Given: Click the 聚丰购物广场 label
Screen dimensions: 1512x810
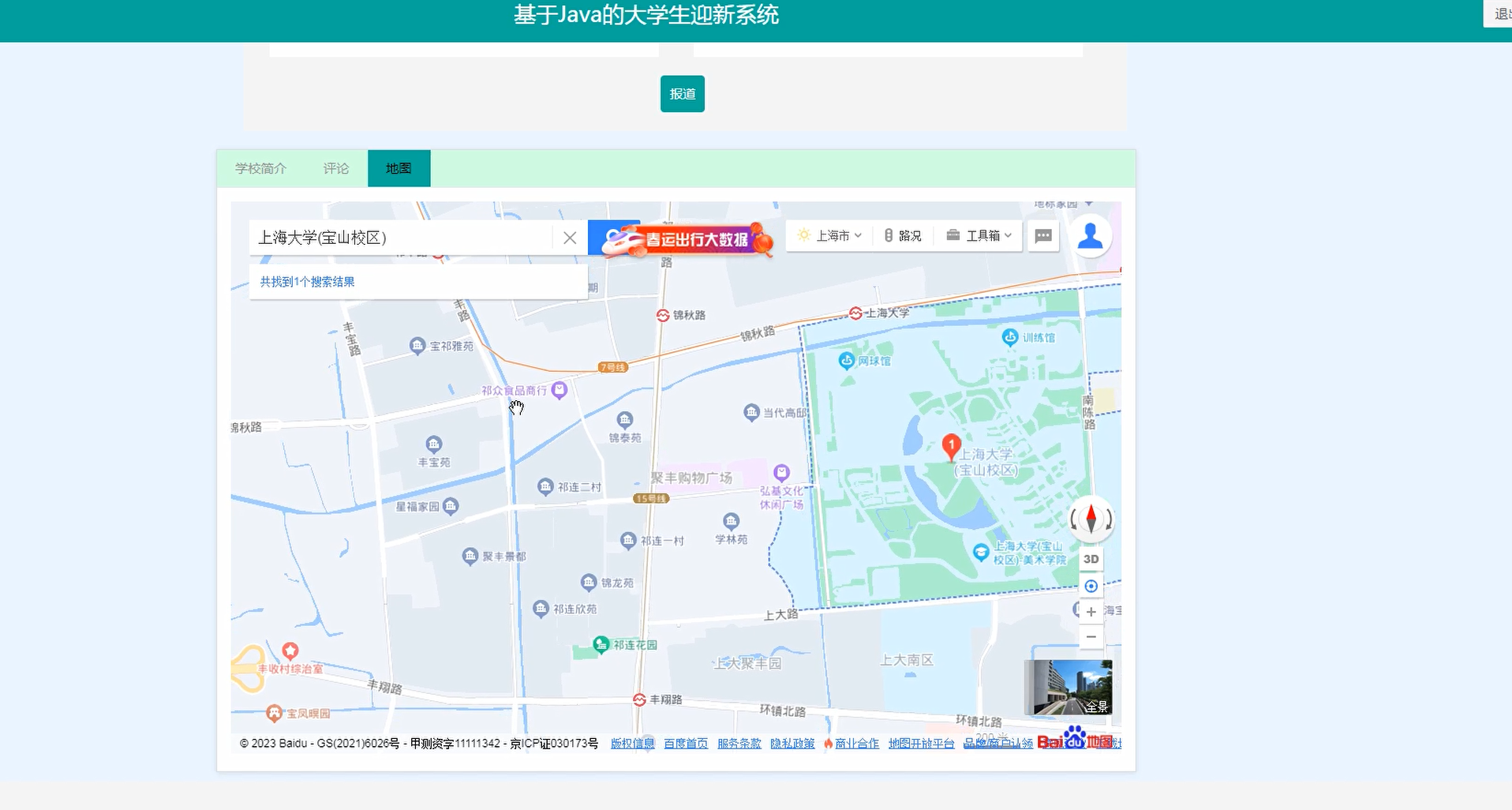Looking at the screenshot, I should coord(691,478).
